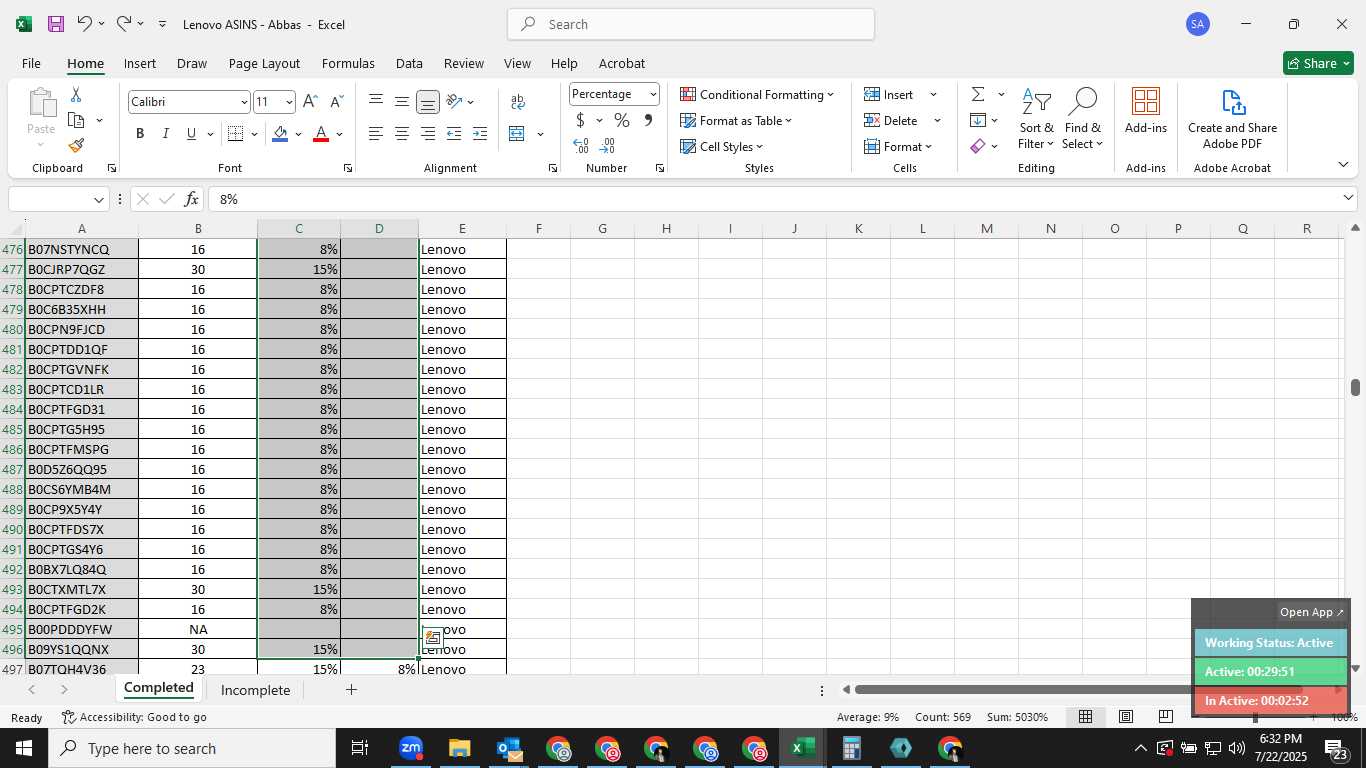Open Outlook from the taskbar

(509, 748)
